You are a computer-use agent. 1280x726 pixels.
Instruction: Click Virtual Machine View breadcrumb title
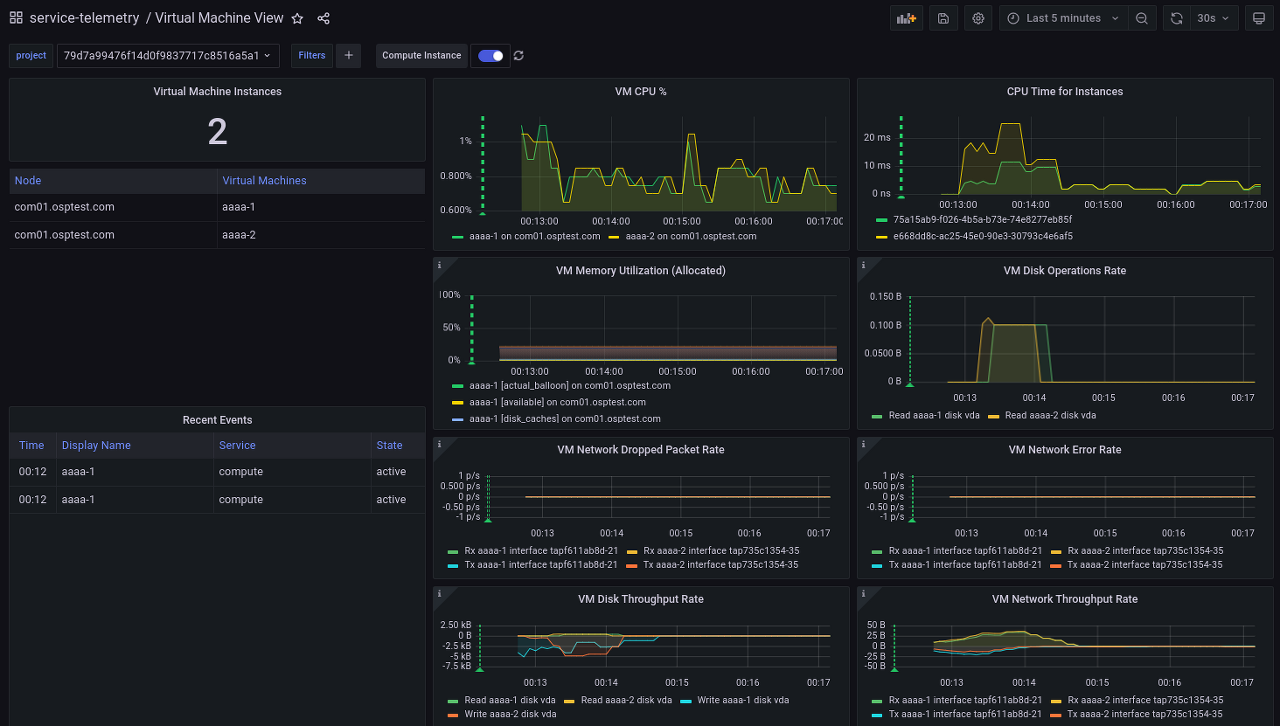(219, 18)
